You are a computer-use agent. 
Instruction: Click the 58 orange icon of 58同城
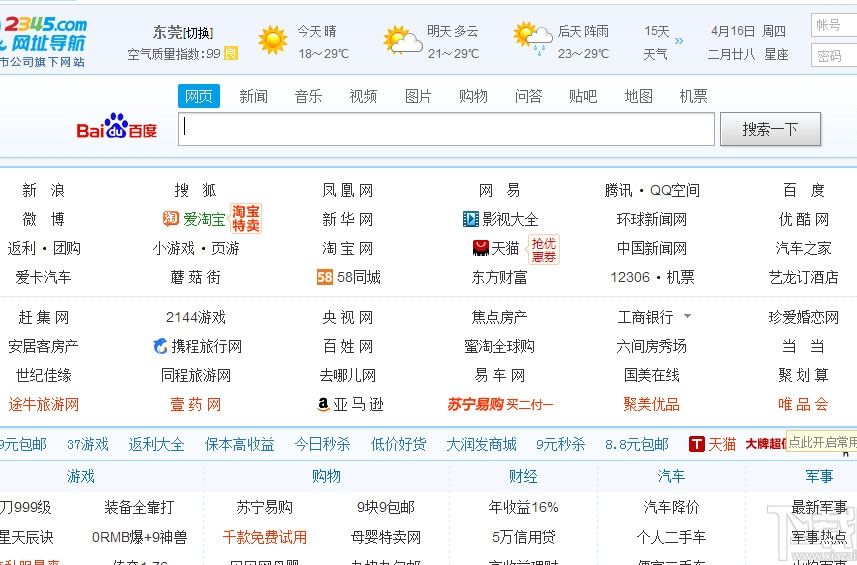[x=324, y=277]
